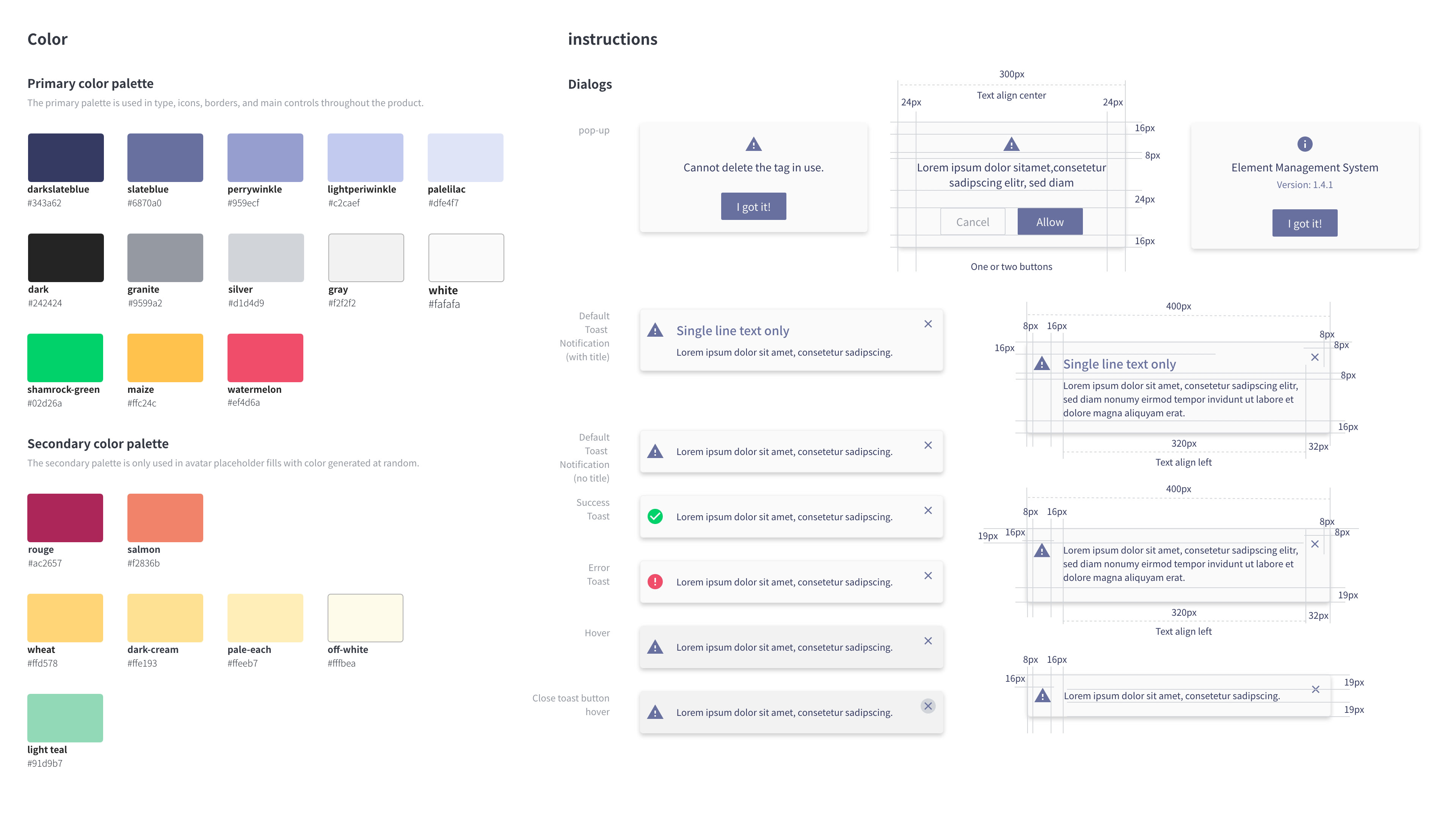
Task: Click the dark #242424 swatch
Action: click(66, 258)
